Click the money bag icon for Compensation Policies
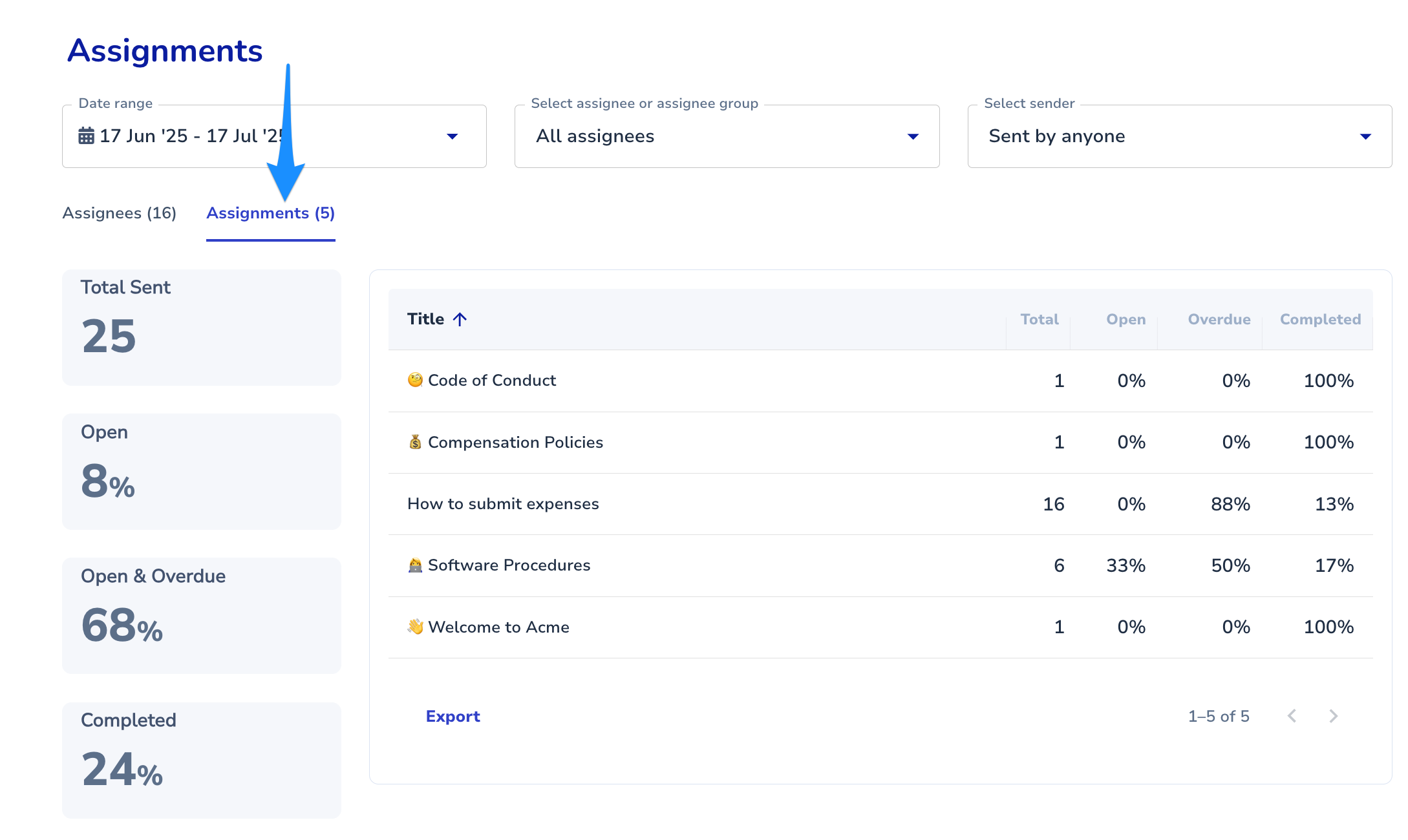The width and height of the screenshot is (1408, 840). 415,442
